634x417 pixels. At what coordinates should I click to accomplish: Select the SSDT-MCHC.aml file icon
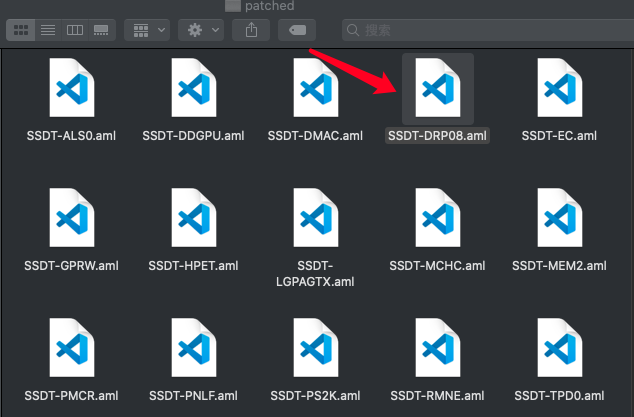(438, 218)
